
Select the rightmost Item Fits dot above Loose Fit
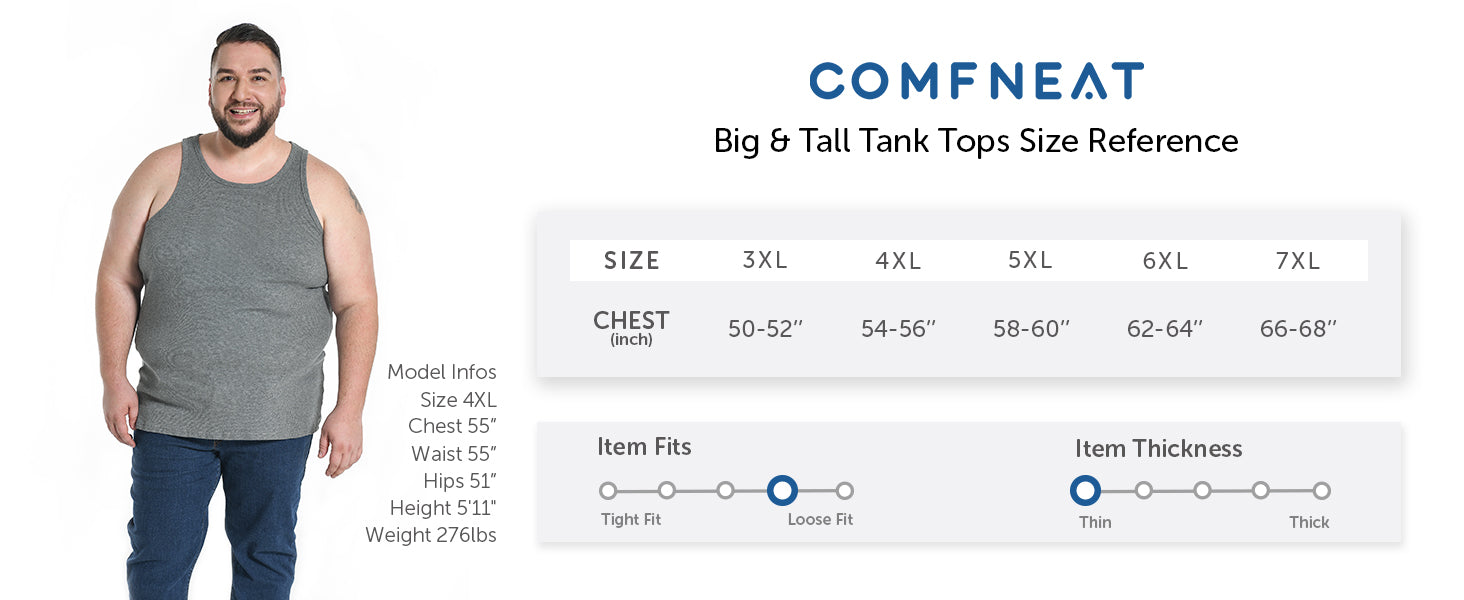tap(845, 491)
